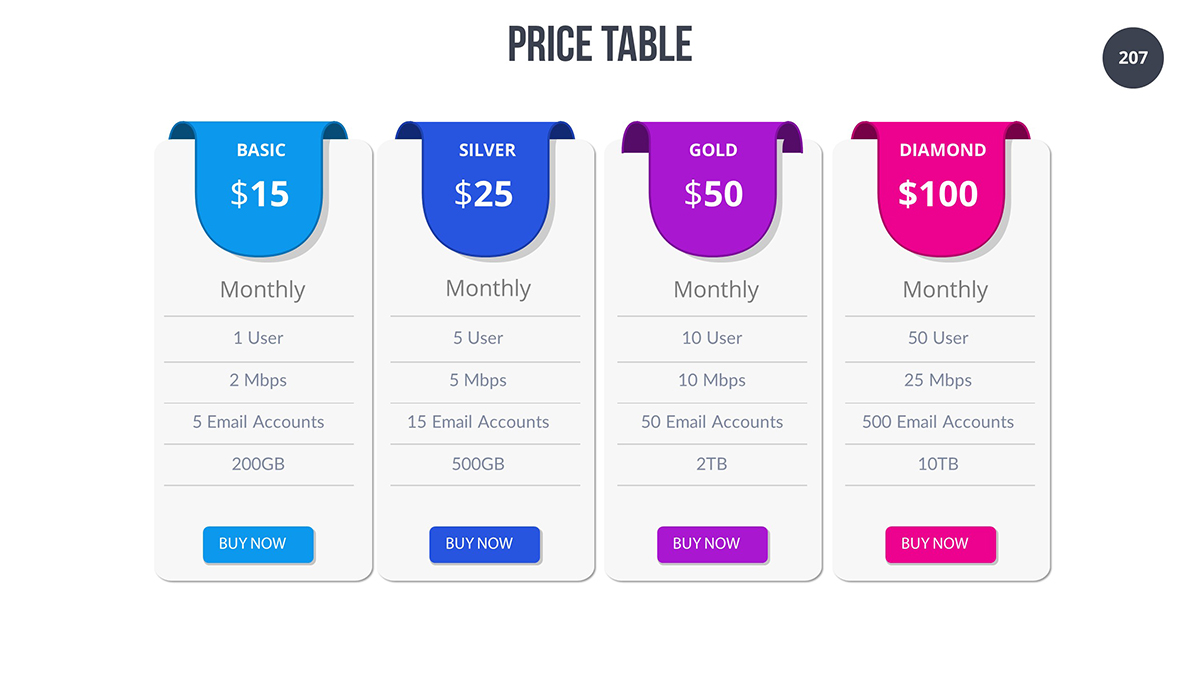Select the SILVER $25 ribbon badge
This screenshot has height=675, width=1200.
tap(486, 185)
